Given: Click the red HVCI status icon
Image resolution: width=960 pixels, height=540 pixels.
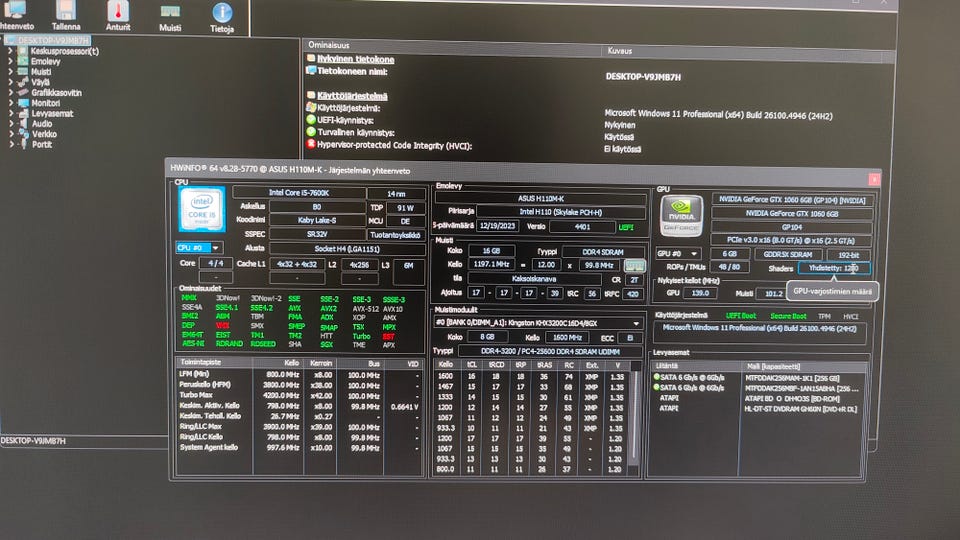Looking at the screenshot, I should 311,144.
